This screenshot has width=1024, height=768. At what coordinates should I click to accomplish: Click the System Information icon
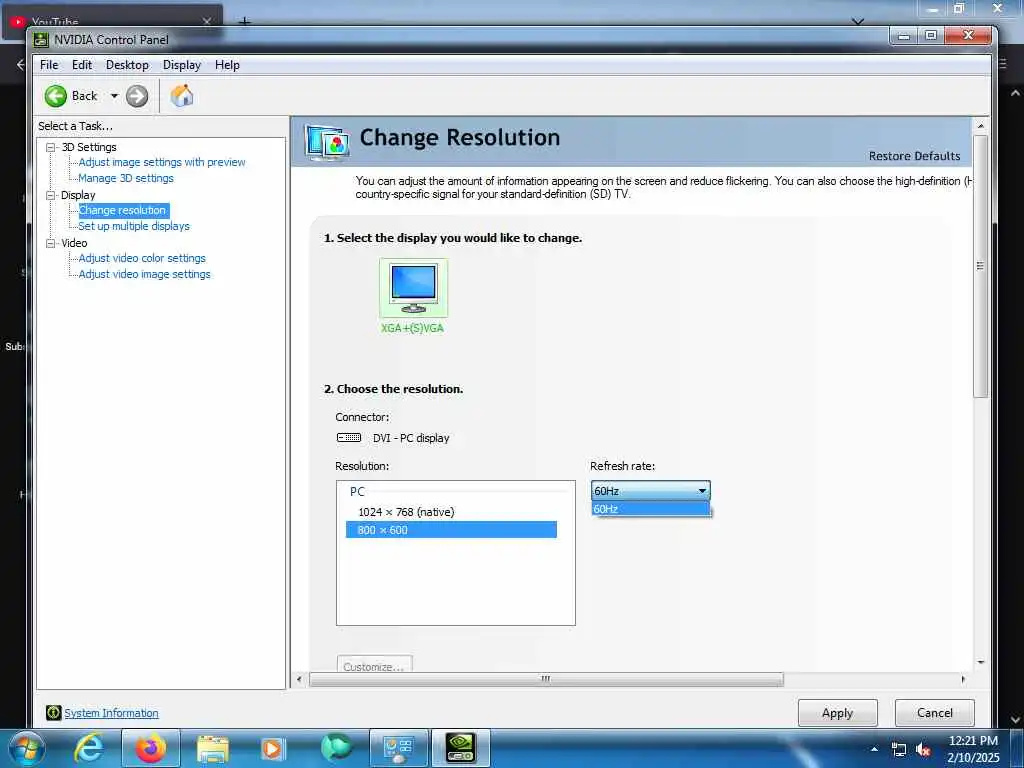coord(54,712)
